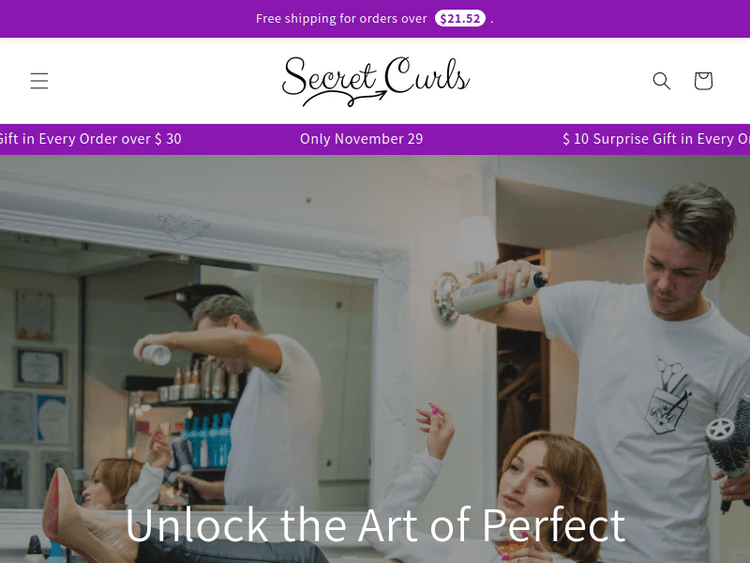Click the left Gift in Every Order over $ 30 text
The image size is (750, 563).
pos(91,139)
